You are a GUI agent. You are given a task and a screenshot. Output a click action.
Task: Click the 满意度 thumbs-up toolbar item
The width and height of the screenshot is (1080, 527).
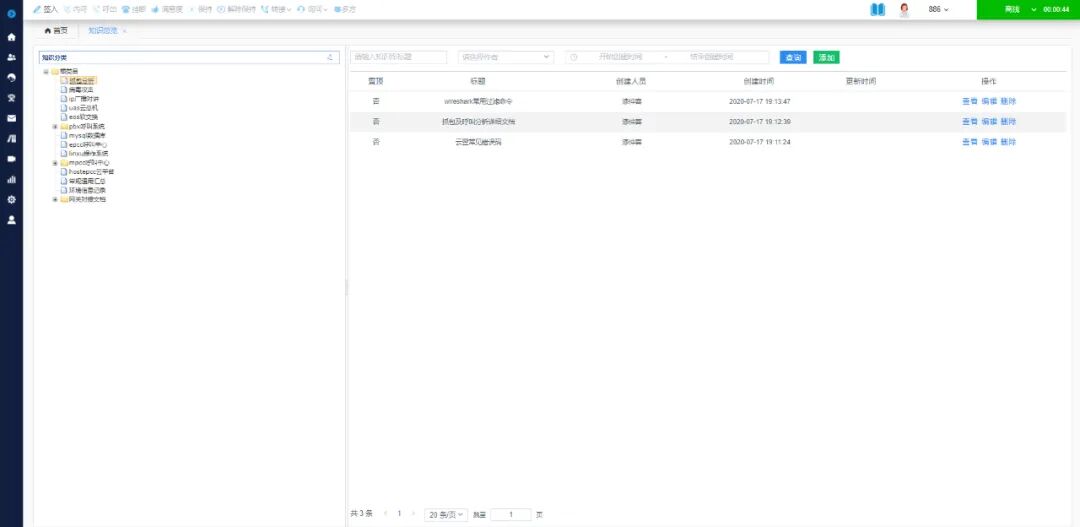point(167,10)
